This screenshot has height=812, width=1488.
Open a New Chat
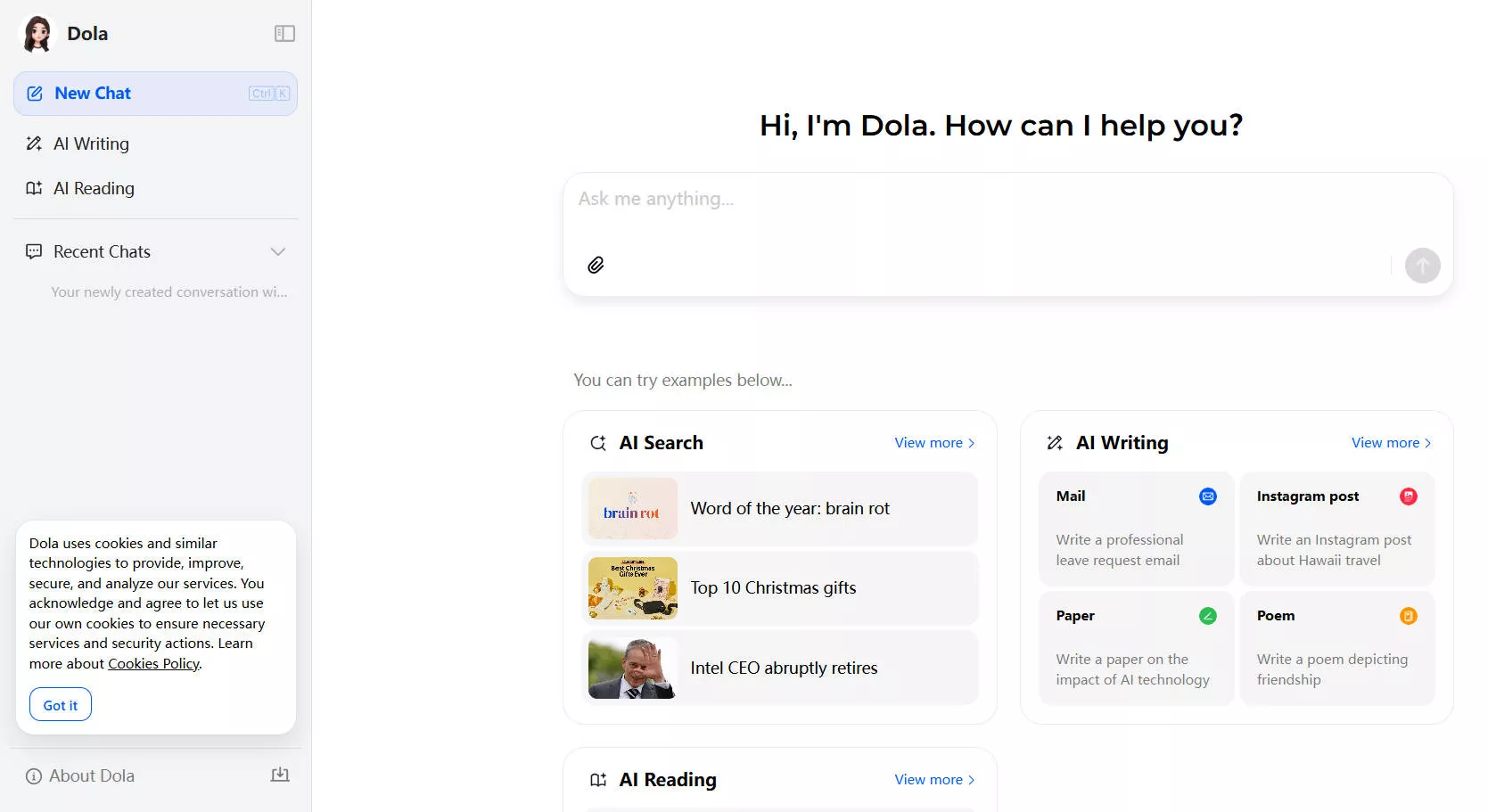tap(92, 93)
